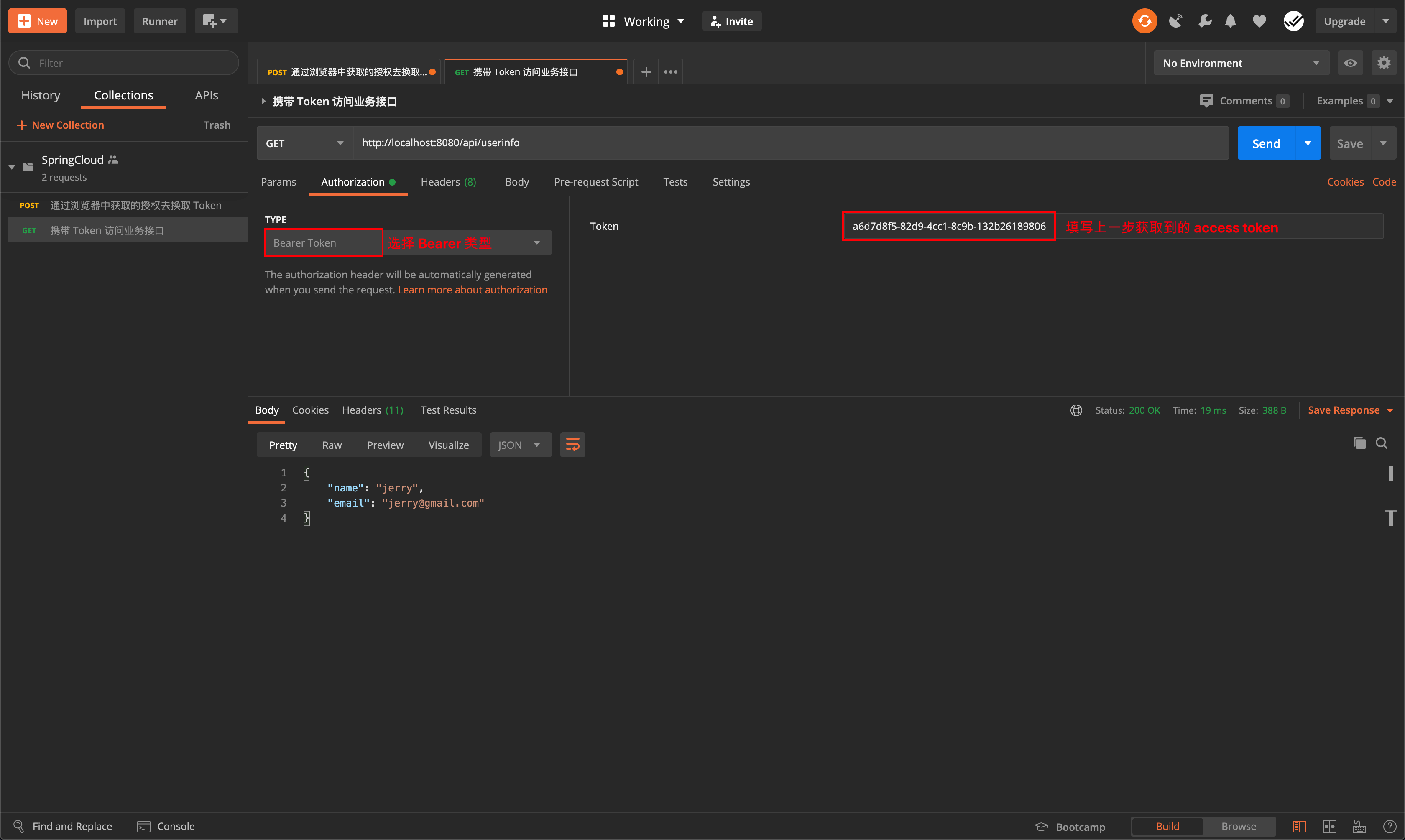Click the Import button
The height and width of the screenshot is (840, 1405).
100,21
